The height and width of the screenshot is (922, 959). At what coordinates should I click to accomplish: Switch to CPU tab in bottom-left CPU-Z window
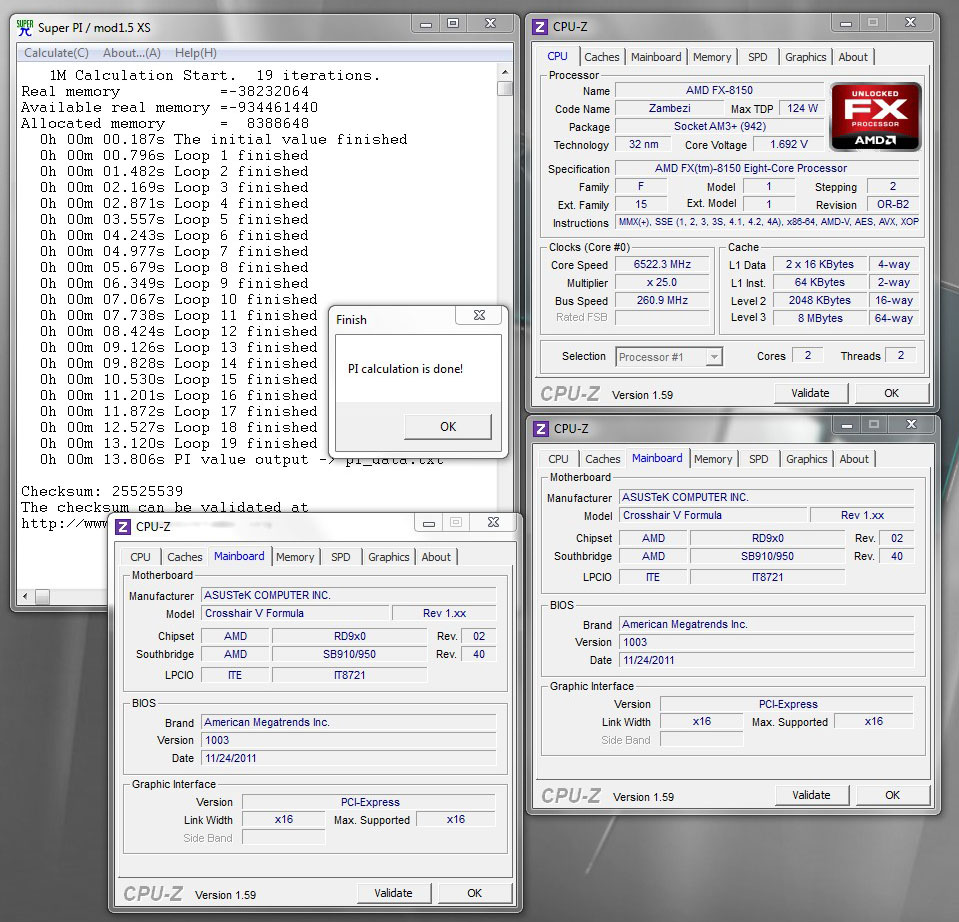pos(140,557)
